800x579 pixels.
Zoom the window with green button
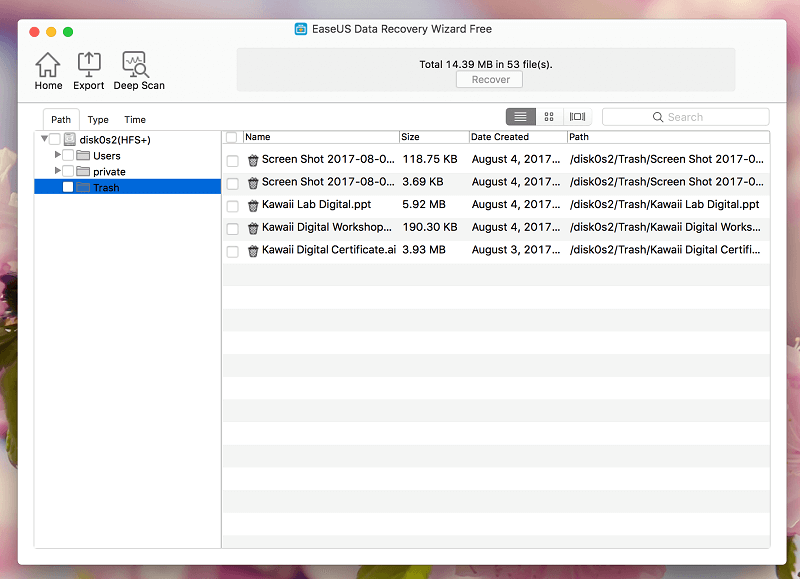click(x=68, y=32)
